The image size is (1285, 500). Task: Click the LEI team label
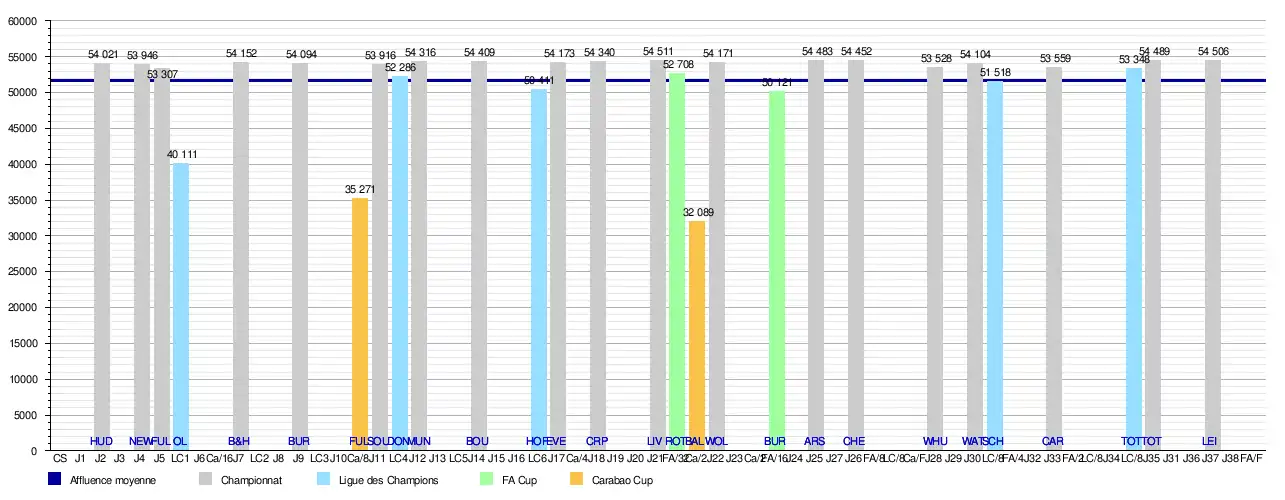[1210, 441]
